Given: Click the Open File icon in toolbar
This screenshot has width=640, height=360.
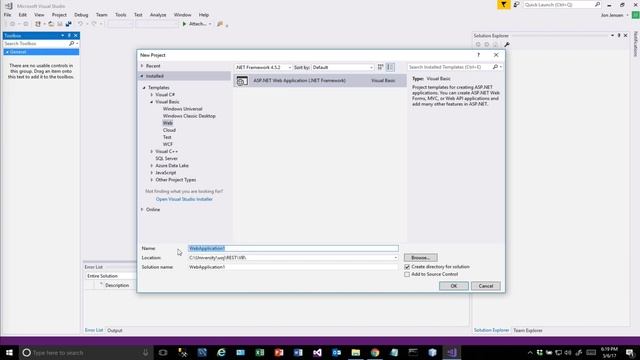Looking at the screenshot, I should point(51,24).
